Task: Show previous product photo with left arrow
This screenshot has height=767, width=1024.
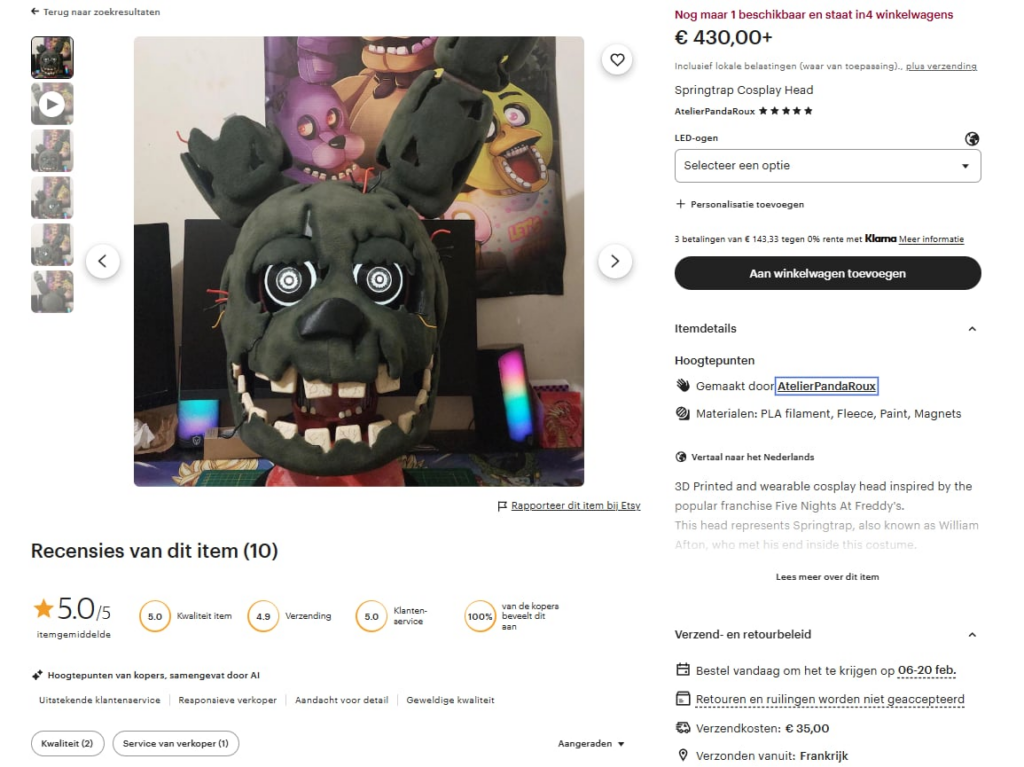Action: pos(103,261)
